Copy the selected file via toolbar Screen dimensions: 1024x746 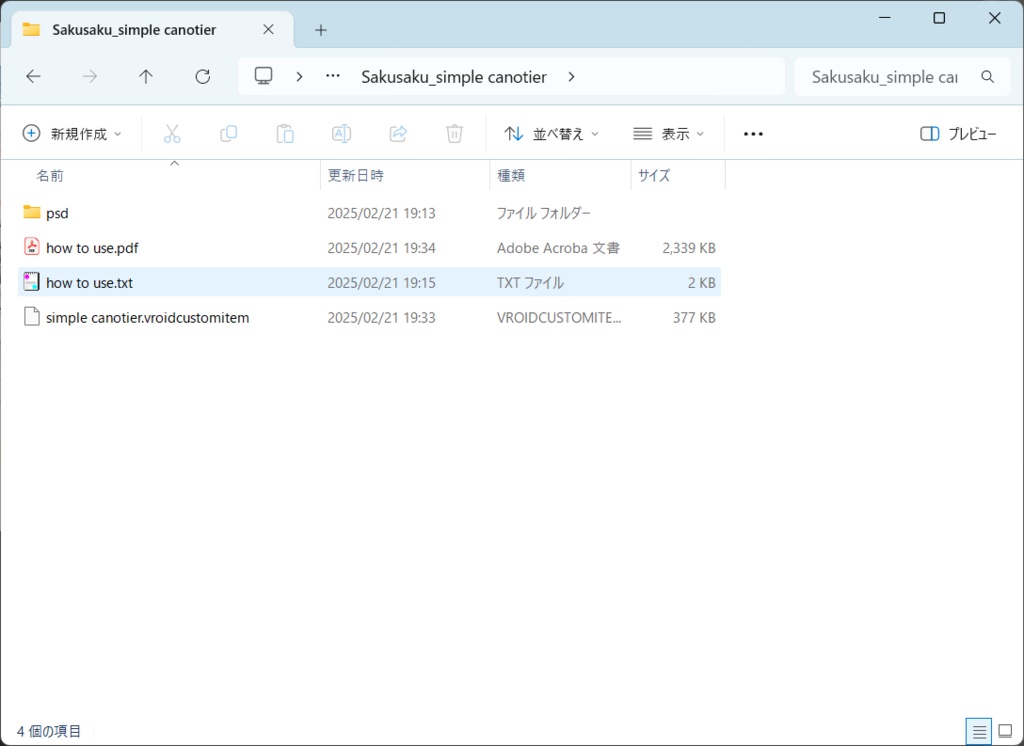click(229, 134)
